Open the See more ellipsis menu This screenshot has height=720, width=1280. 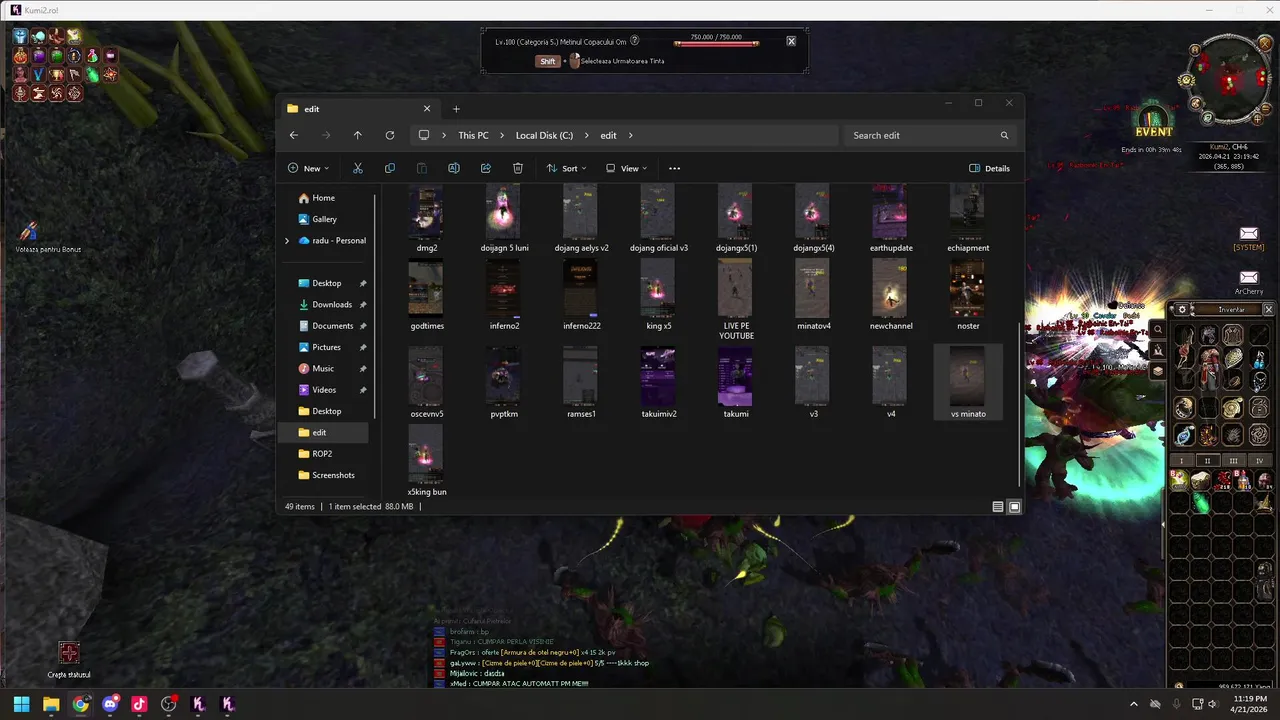[674, 168]
